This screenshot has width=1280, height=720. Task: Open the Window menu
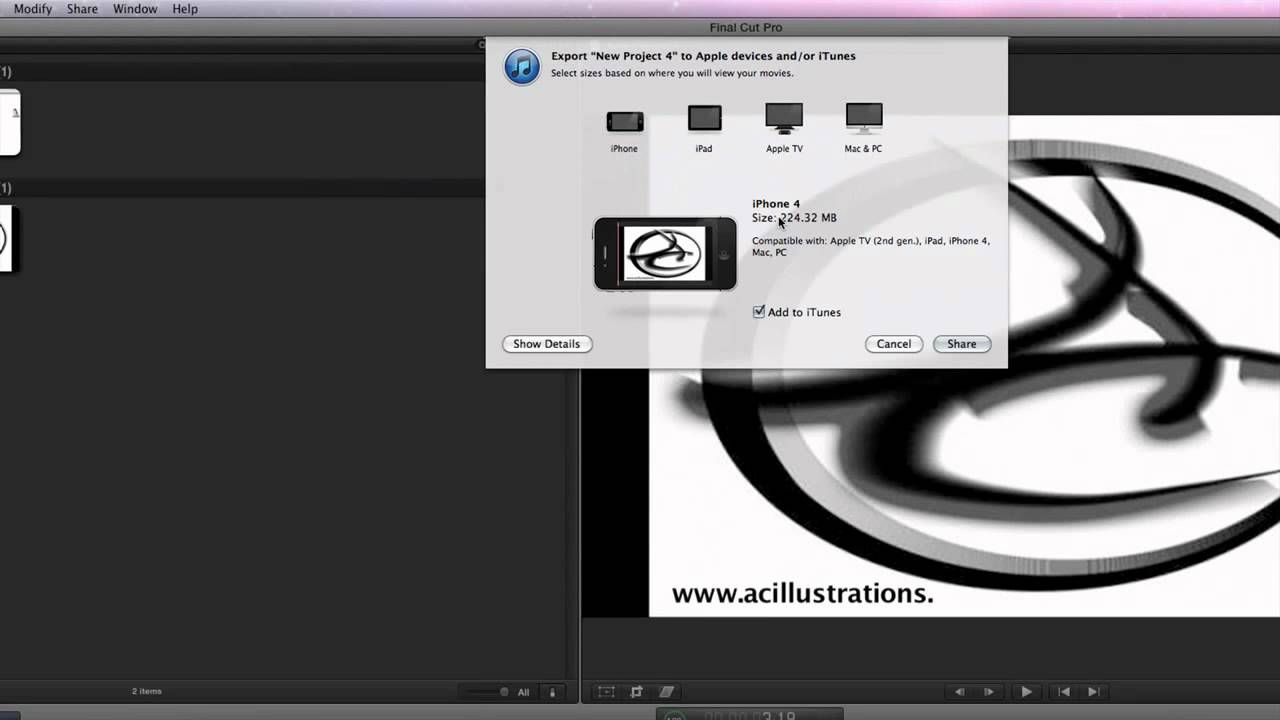pyautogui.click(x=135, y=9)
